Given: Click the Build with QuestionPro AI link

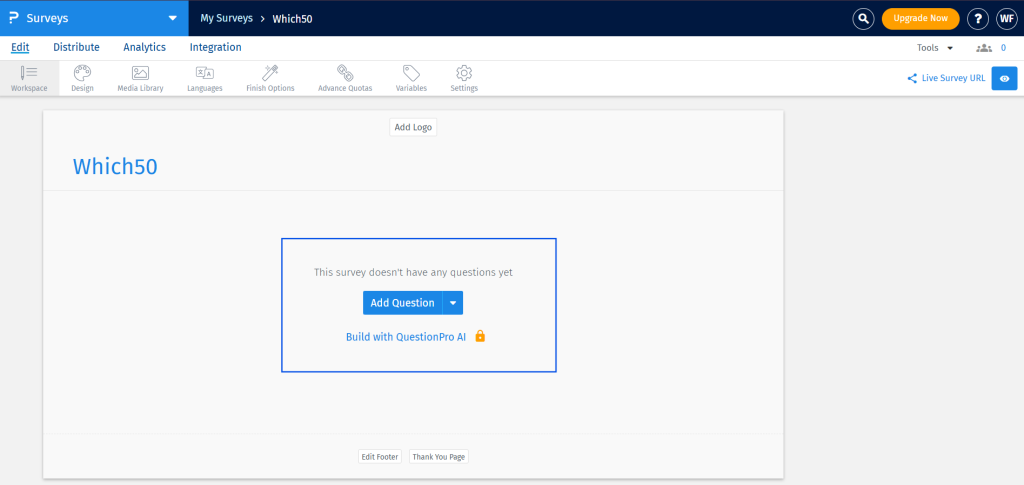Looking at the screenshot, I should coord(406,337).
